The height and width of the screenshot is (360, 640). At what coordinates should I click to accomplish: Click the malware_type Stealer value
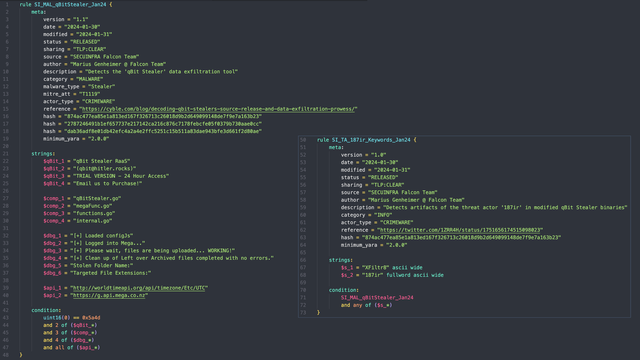tap(102, 87)
